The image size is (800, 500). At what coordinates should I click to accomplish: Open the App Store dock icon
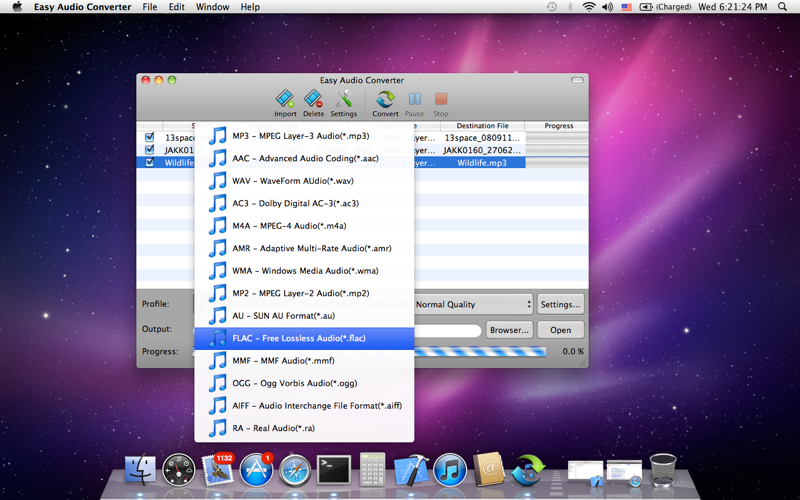(x=257, y=469)
